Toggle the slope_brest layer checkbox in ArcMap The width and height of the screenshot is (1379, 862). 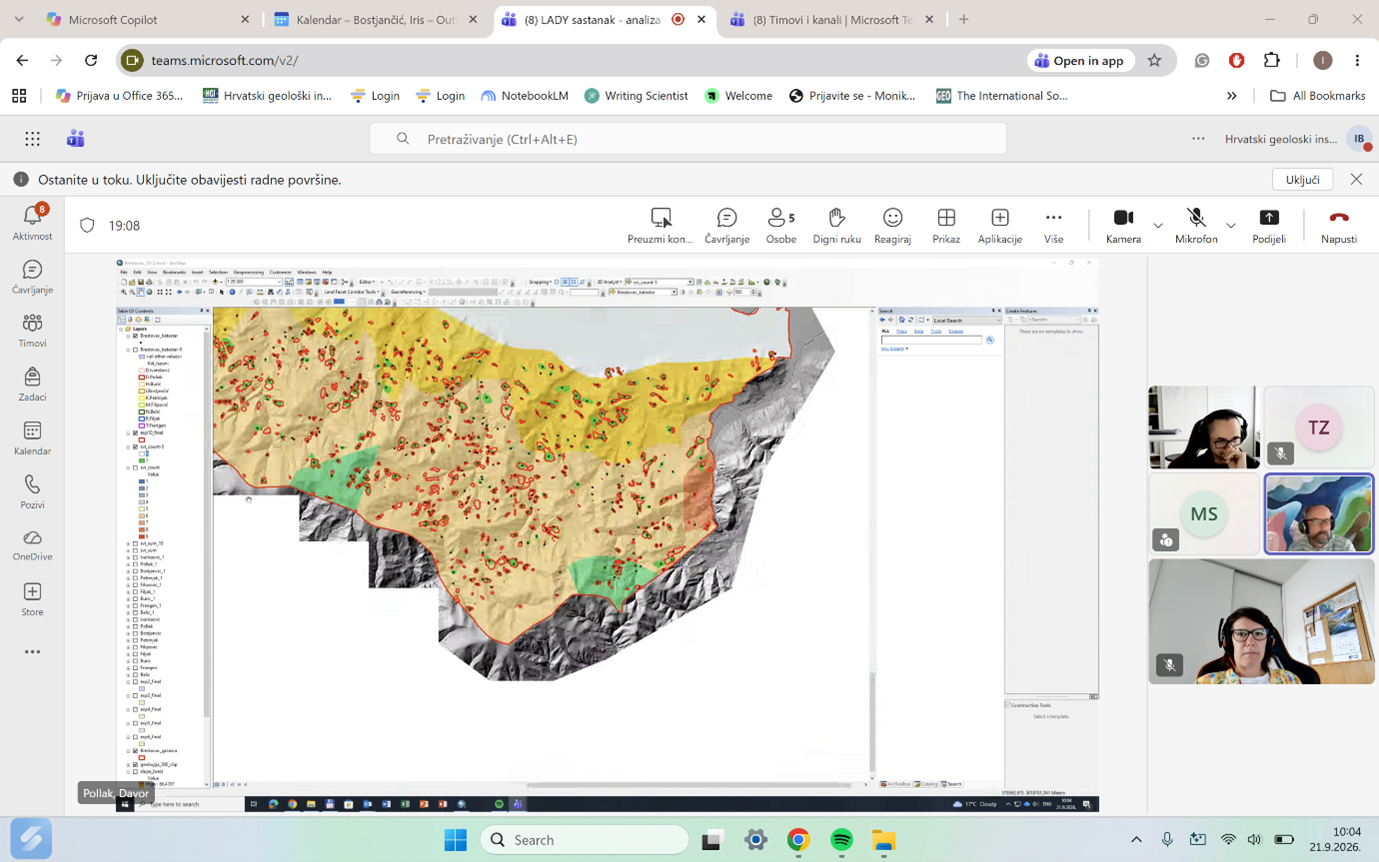[x=135, y=771]
